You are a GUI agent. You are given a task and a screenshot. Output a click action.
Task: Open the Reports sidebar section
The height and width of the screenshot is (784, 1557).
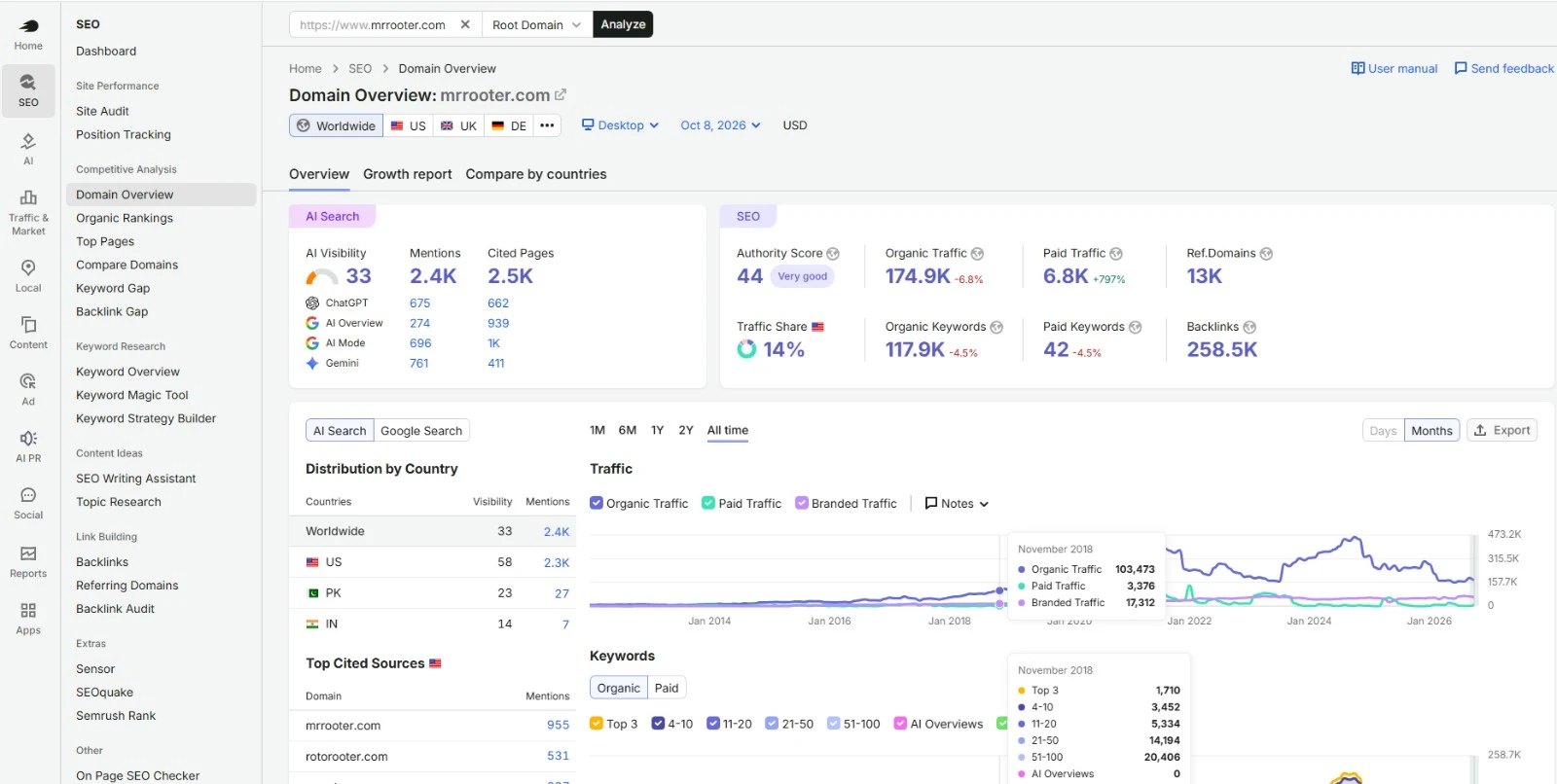pos(28,561)
